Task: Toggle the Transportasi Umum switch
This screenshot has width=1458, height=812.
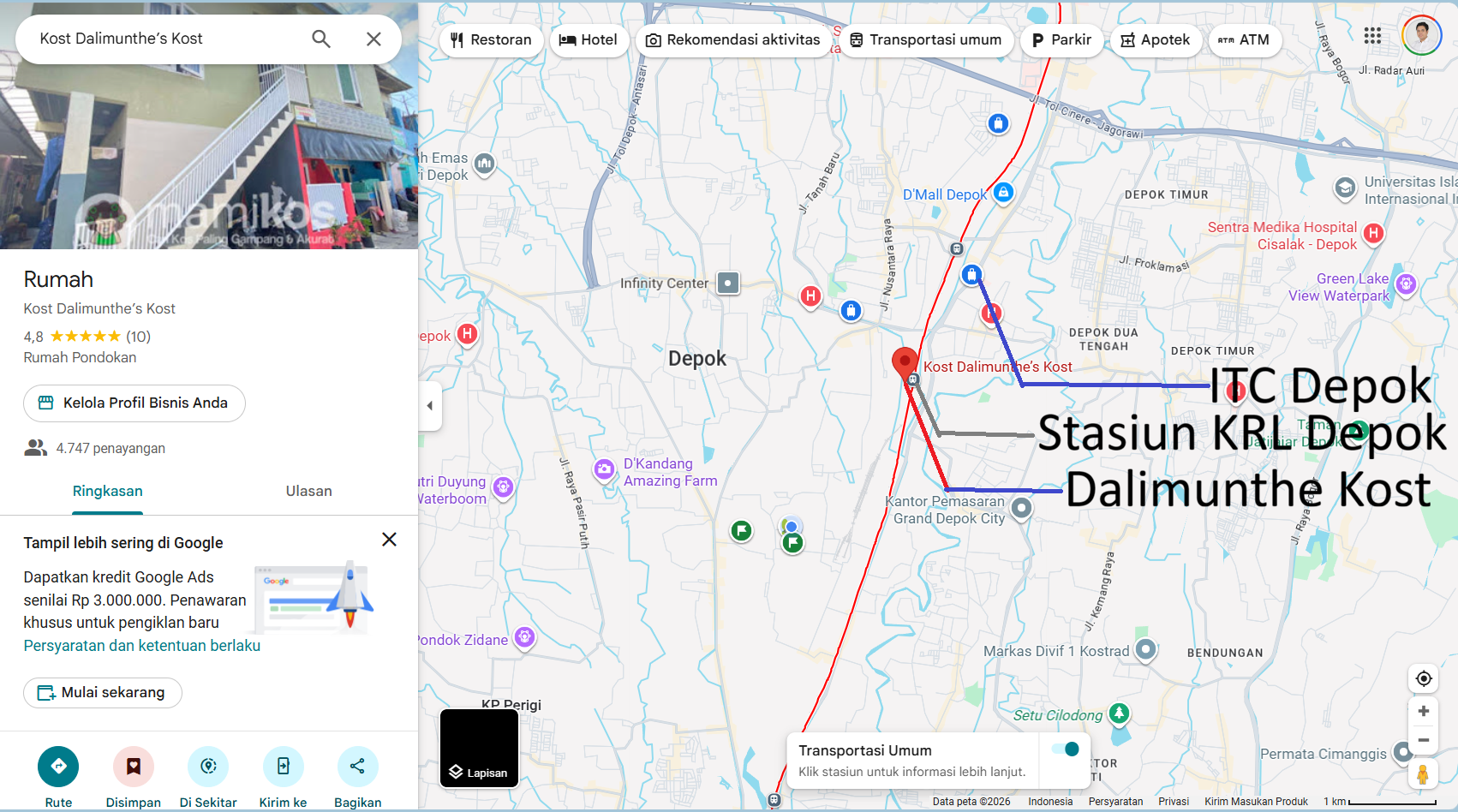Action: point(1066,749)
